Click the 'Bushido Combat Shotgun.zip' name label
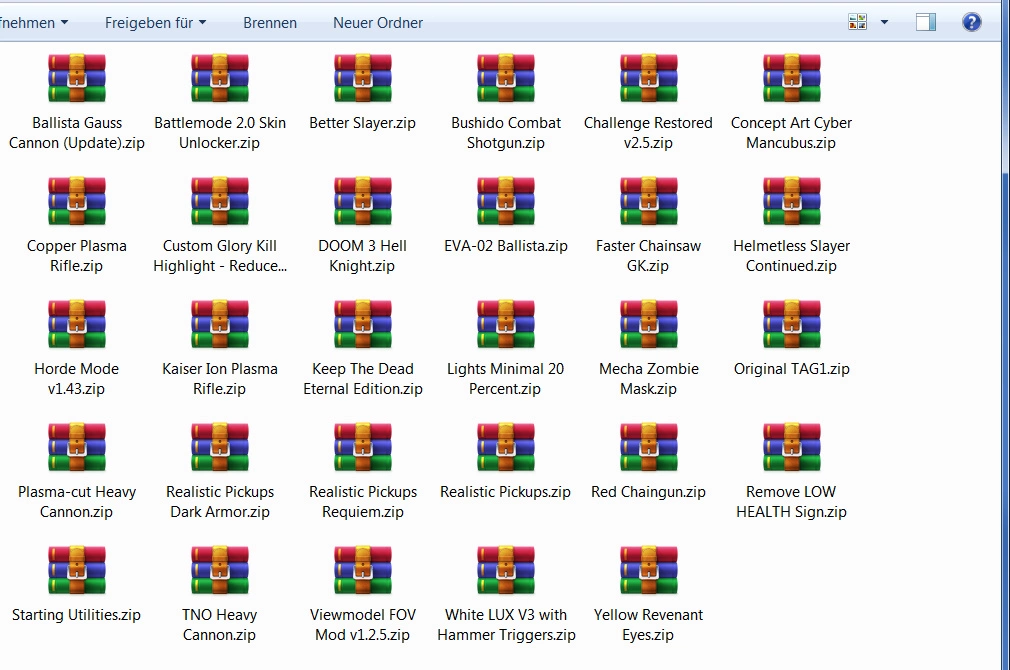Screen dimensions: 1010x670 point(506,133)
